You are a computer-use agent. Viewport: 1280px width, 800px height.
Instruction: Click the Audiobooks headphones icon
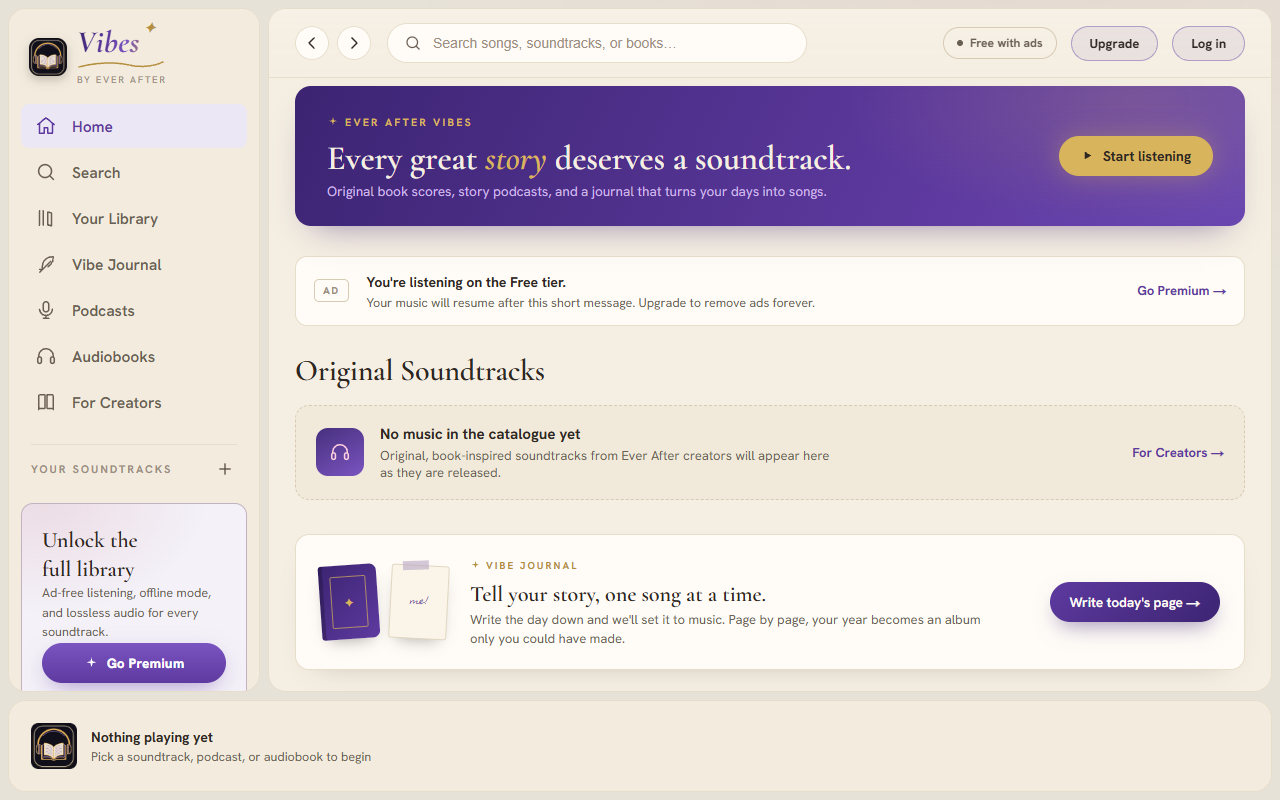(x=46, y=356)
